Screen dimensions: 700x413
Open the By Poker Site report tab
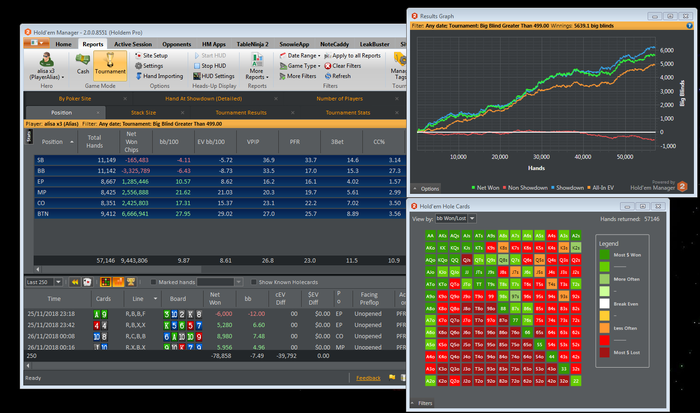click(75, 99)
